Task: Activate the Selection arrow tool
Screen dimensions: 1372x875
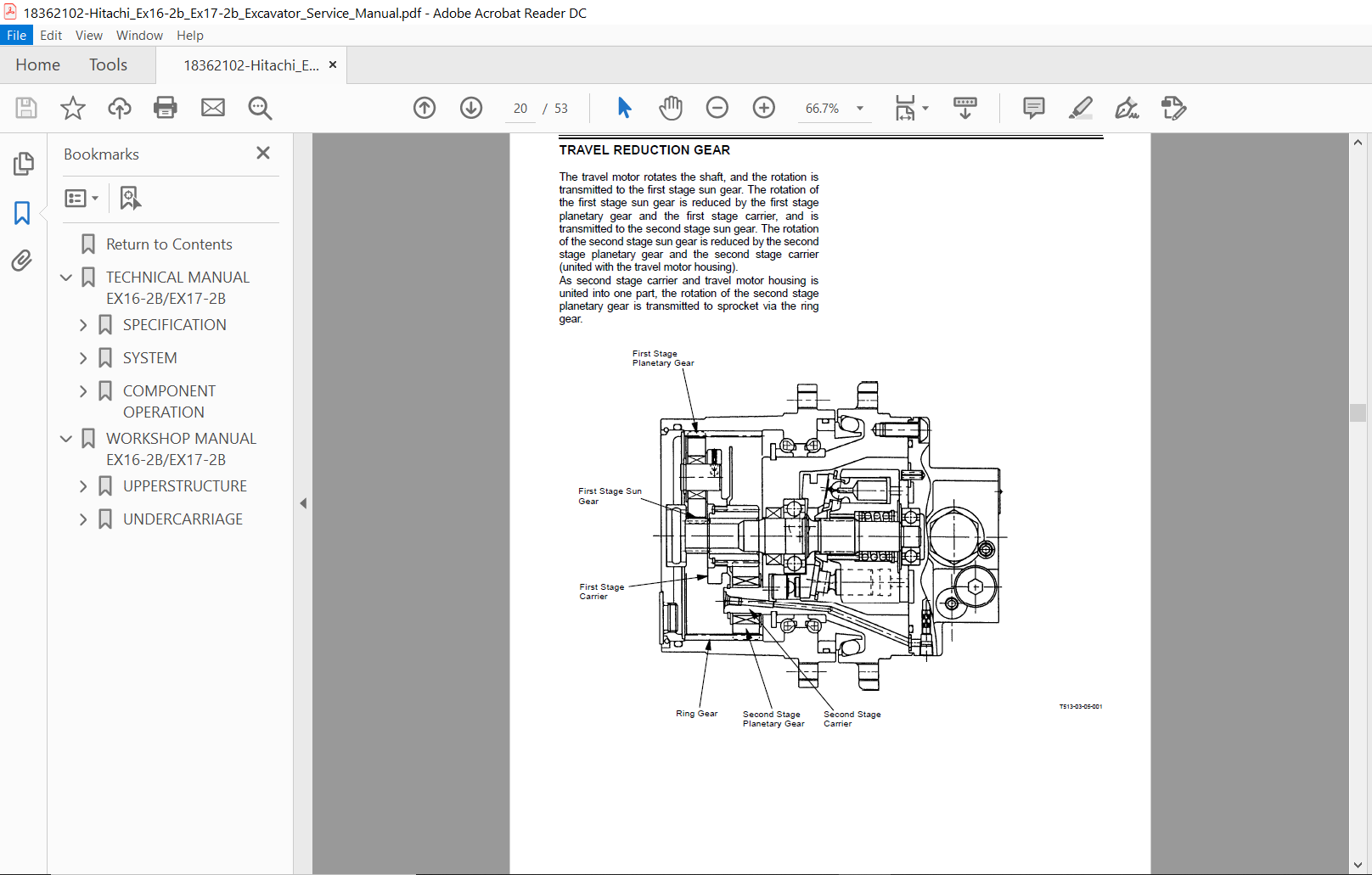Action: (625, 108)
